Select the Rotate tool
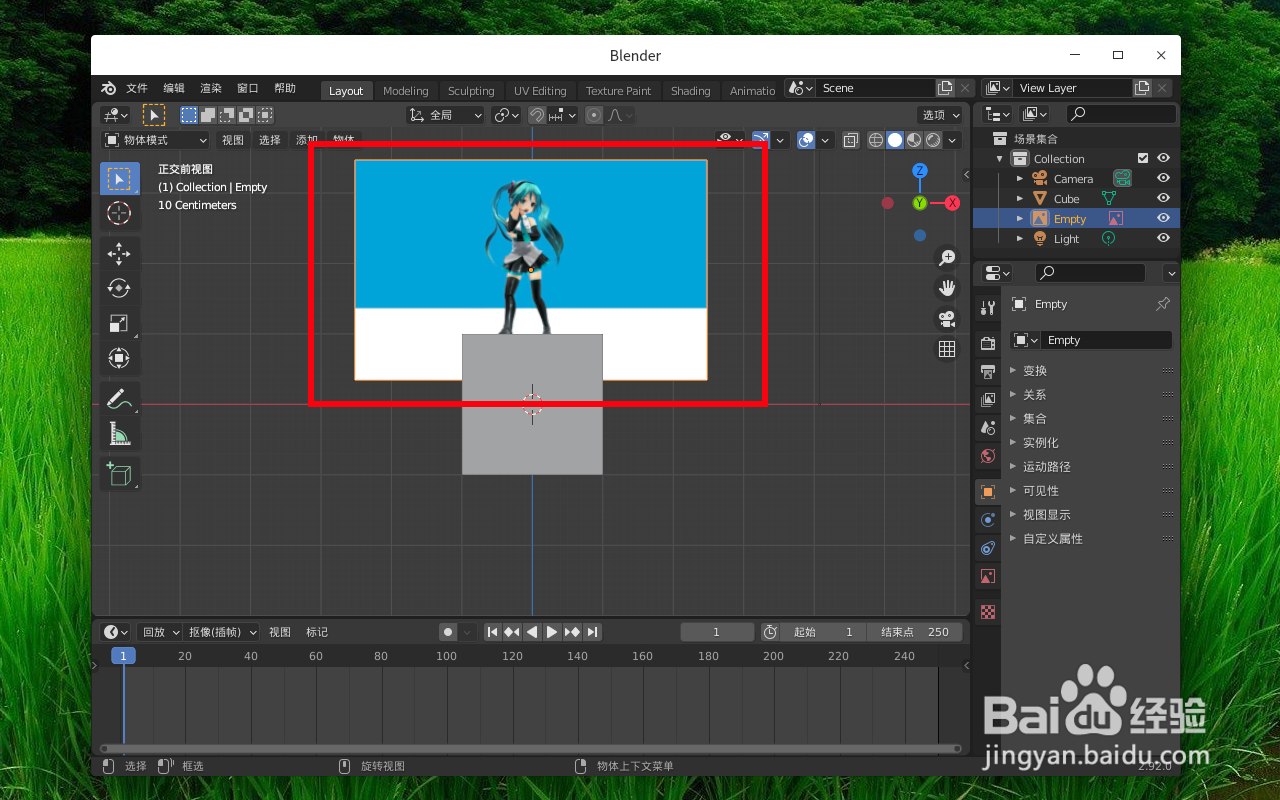Screen dimensions: 1280x800 point(119,288)
